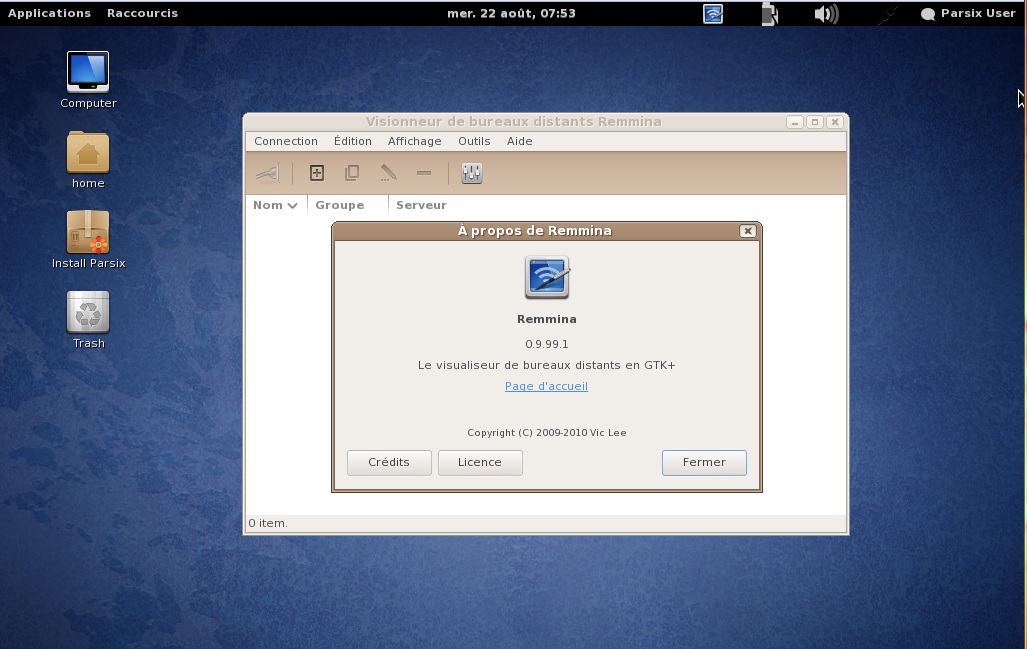Click the 0 item. status bar text
This screenshot has height=649, width=1027.
coord(268,523)
